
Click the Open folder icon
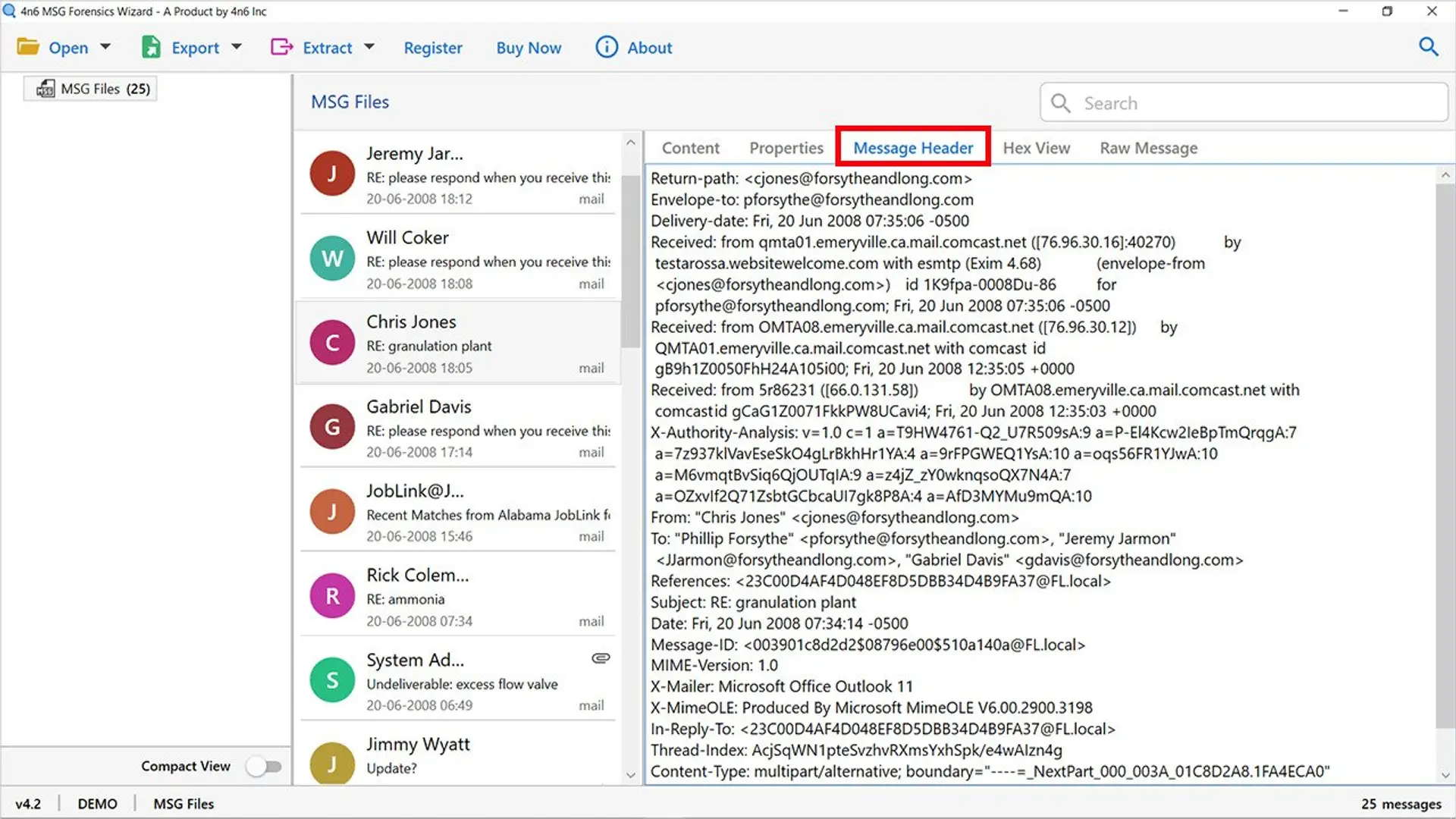click(x=28, y=47)
